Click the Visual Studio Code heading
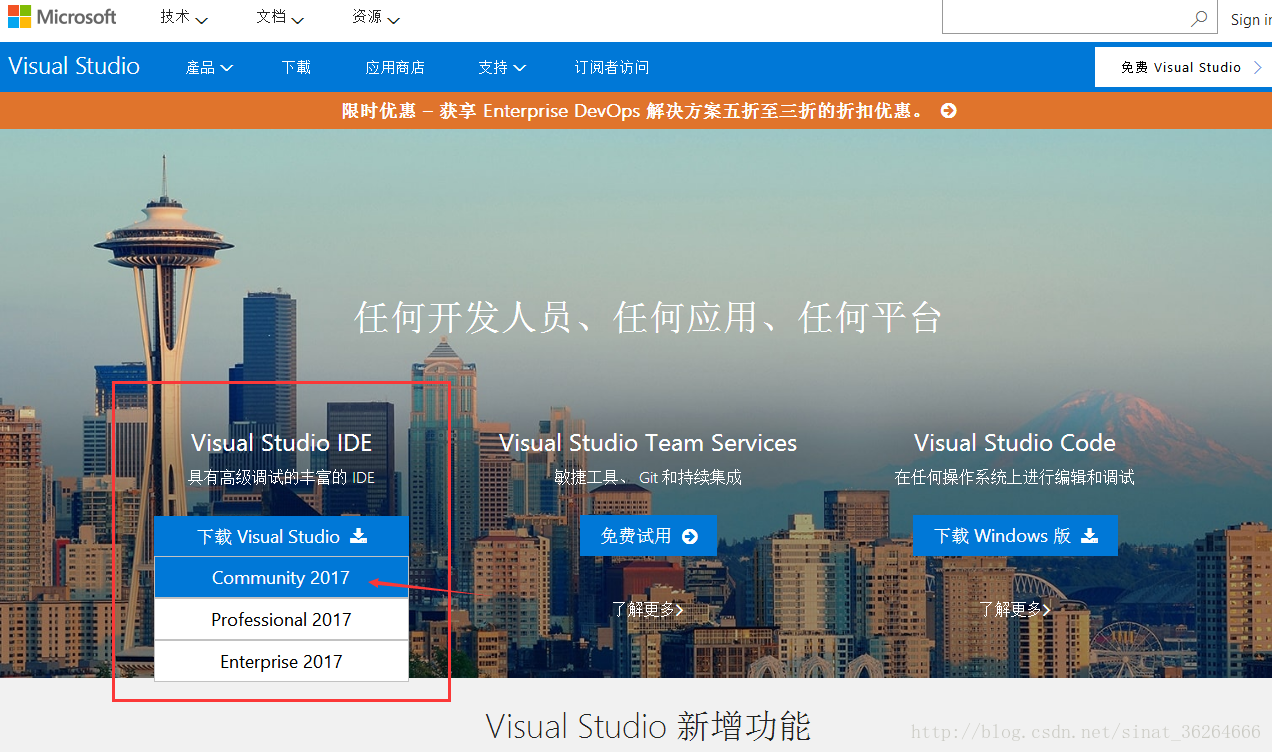This screenshot has width=1272, height=752. tap(1015, 443)
